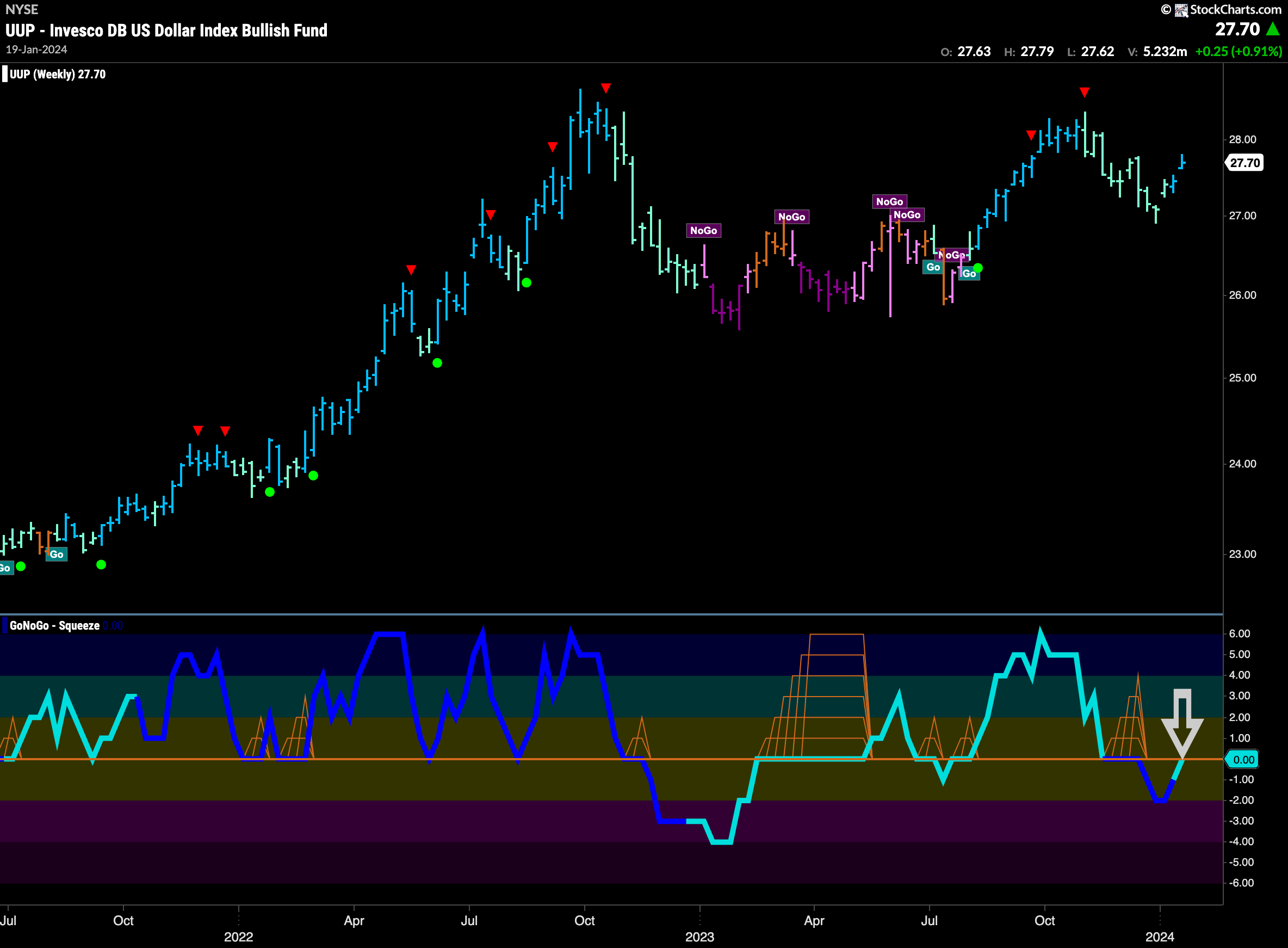The width and height of the screenshot is (1288, 948).
Task: Select the topmost NoGo label
Action: [x=889, y=201]
